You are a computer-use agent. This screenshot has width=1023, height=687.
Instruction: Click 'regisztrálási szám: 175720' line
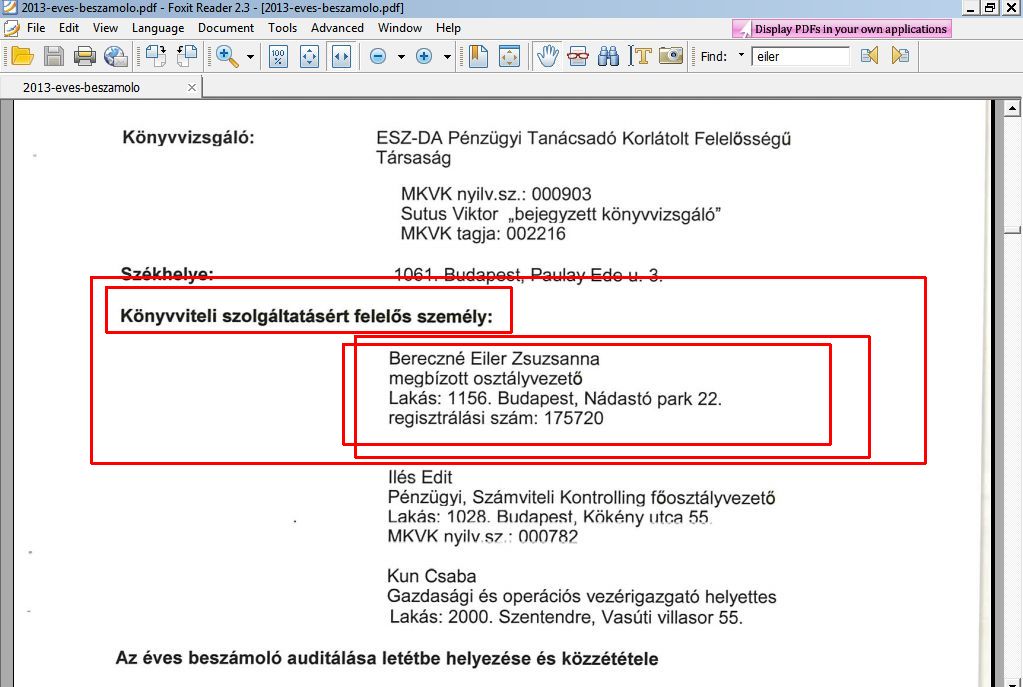click(496, 418)
